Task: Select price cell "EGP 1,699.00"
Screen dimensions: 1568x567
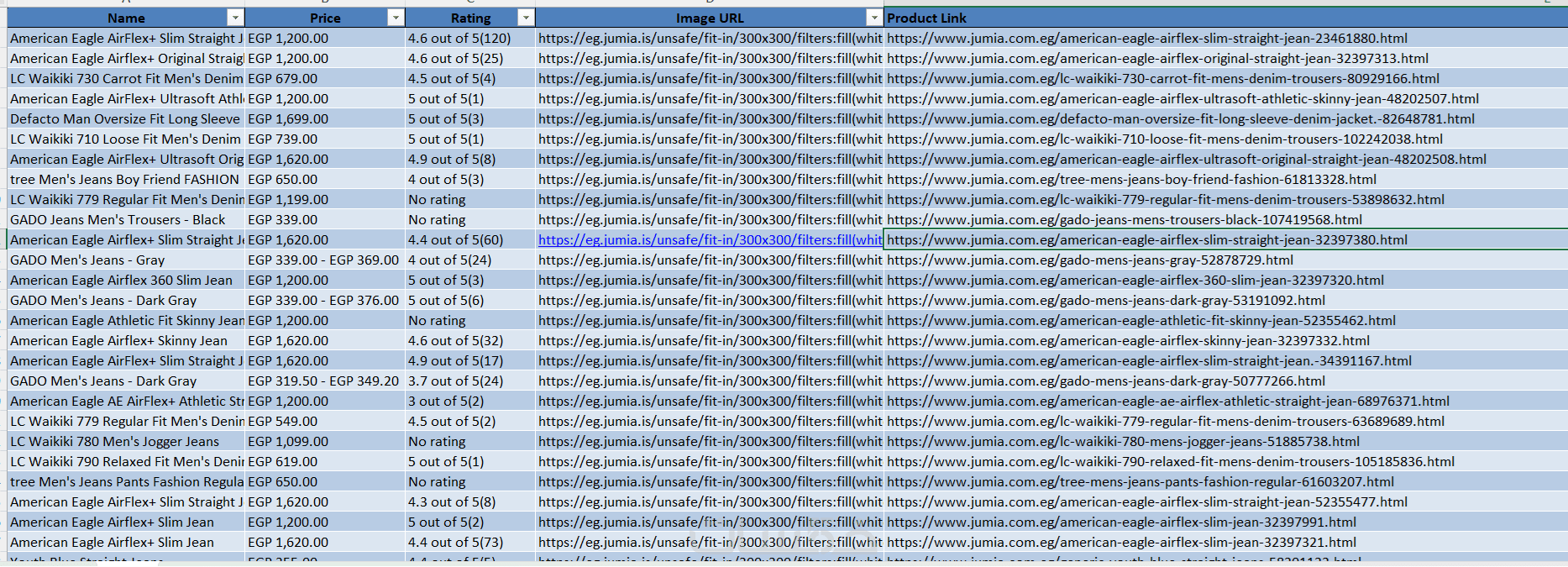Action: (x=325, y=118)
